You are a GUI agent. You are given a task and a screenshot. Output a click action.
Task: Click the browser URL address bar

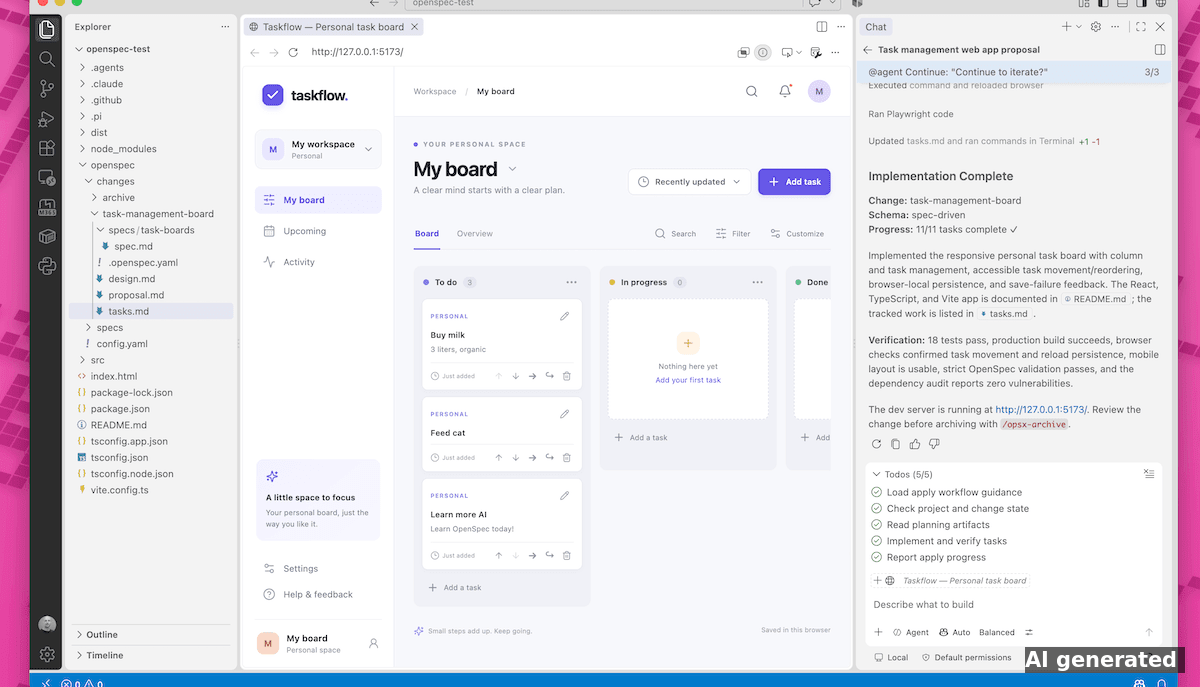(520, 52)
